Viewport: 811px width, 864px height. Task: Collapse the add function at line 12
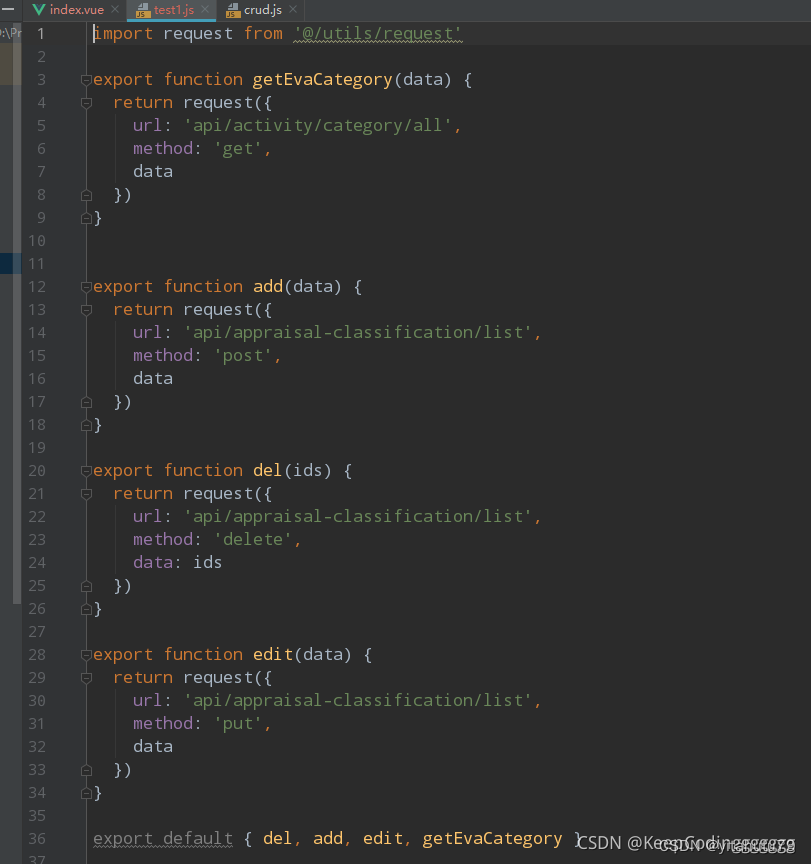click(86, 287)
